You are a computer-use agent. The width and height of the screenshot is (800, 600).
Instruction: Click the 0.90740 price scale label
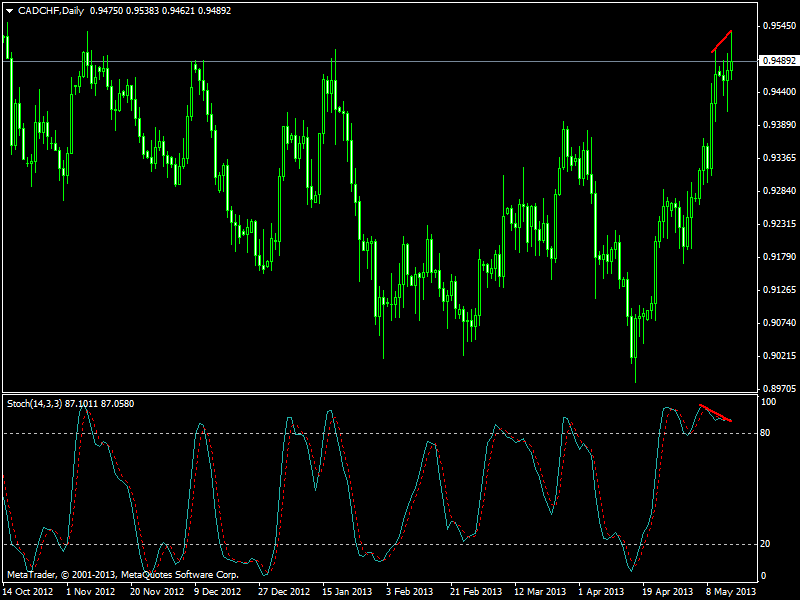pos(779,322)
